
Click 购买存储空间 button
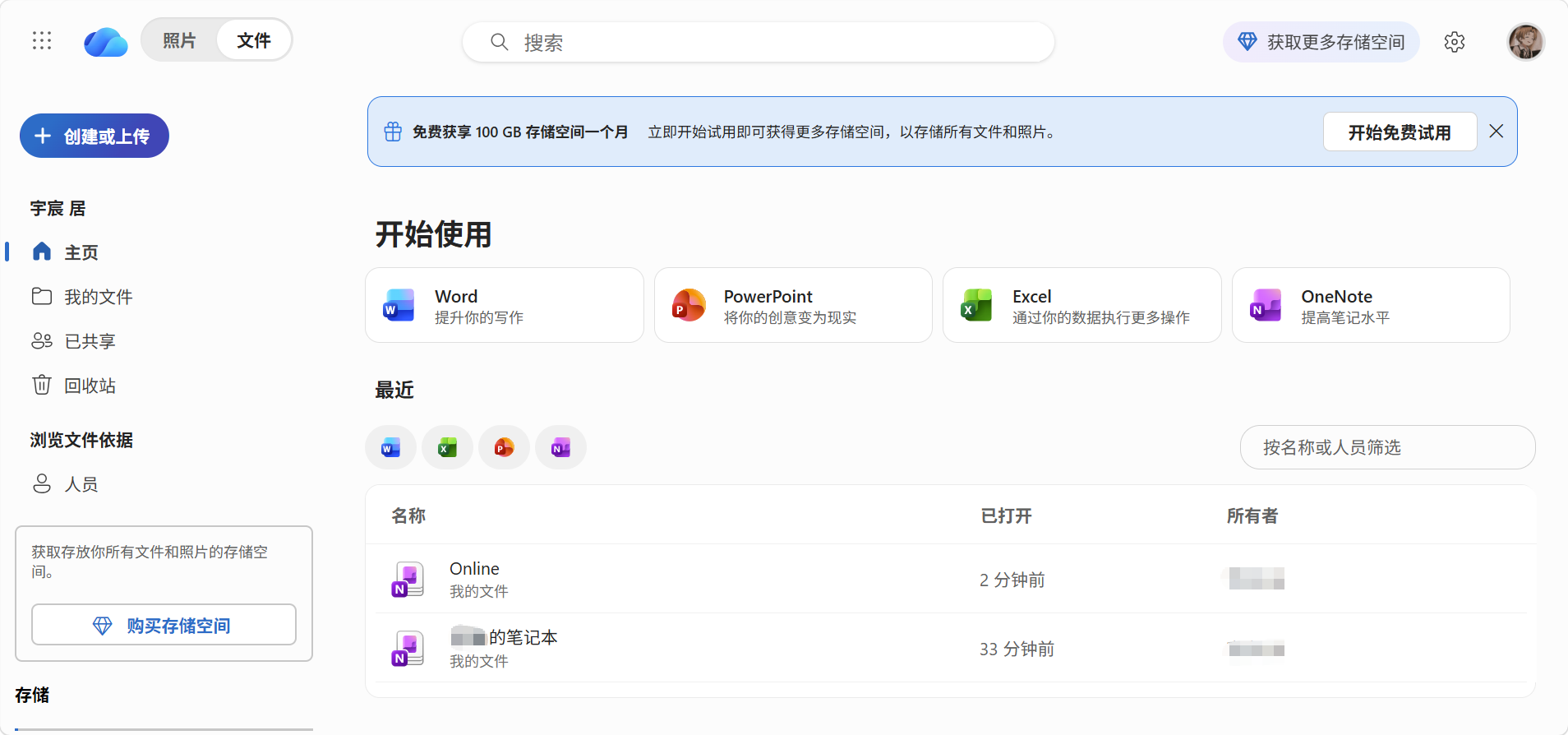(x=164, y=625)
